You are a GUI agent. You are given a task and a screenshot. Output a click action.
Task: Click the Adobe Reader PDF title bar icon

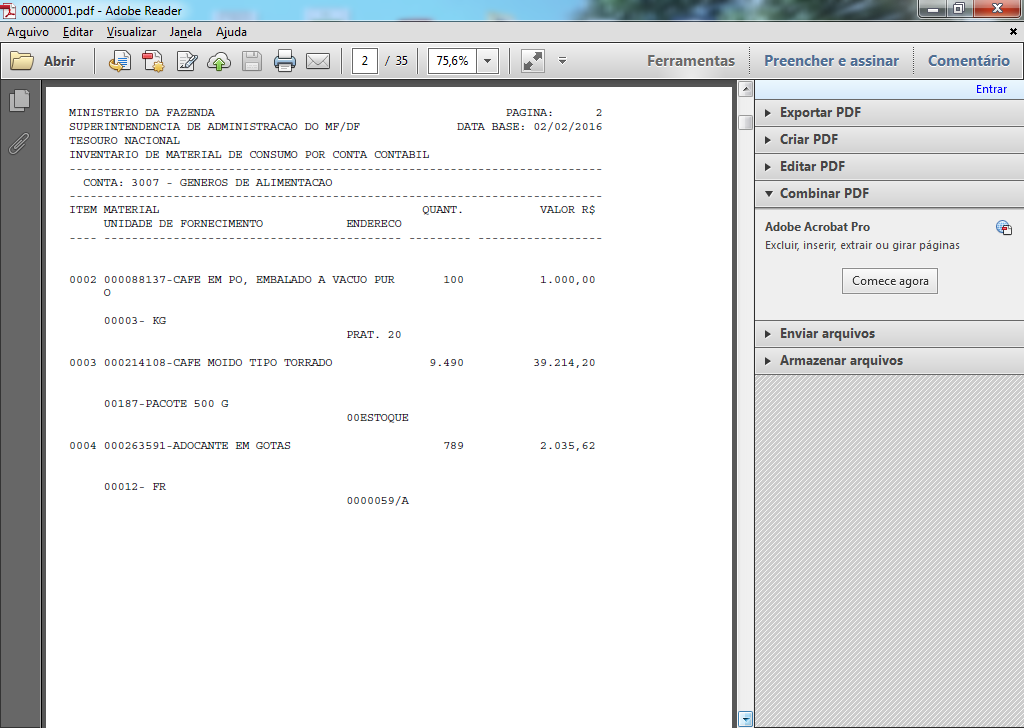9,10
